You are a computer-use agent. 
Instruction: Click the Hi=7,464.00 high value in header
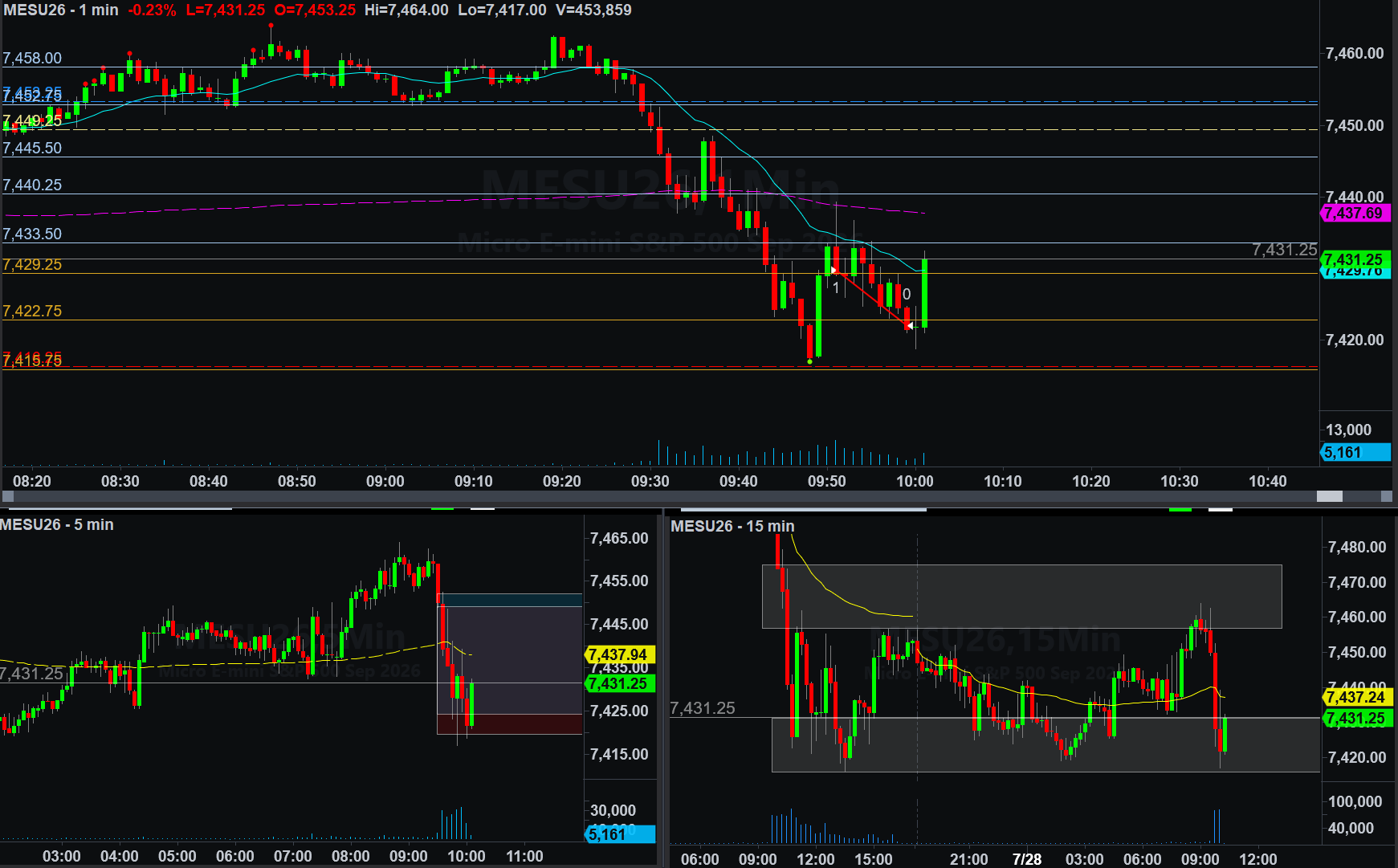406,10
